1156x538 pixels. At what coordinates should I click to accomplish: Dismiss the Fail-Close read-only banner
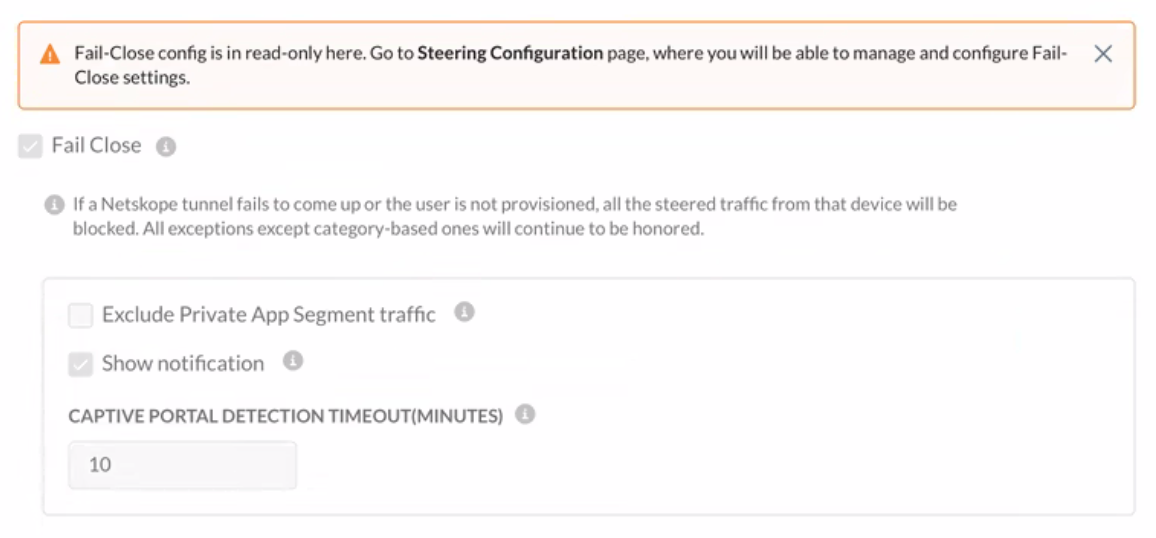point(1103,54)
